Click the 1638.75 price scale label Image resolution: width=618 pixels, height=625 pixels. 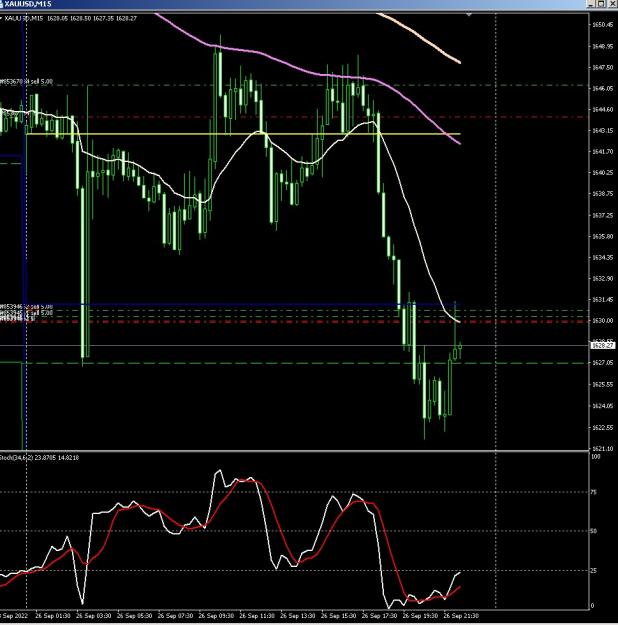tap(602, 194)
